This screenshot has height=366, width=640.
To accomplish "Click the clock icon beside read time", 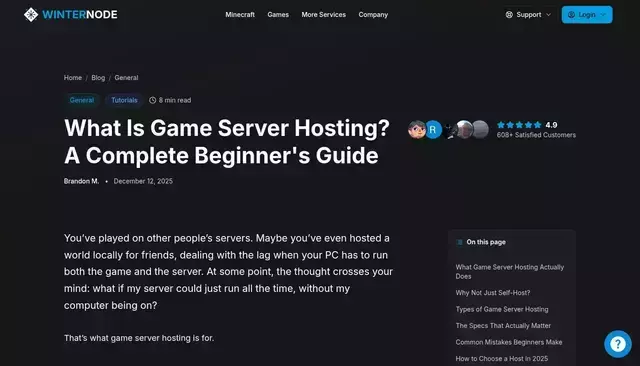I will [x=152, y=100].
